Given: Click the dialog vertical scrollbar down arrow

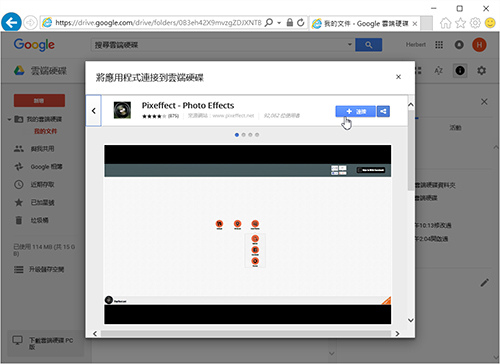Looking at the screenshot, I should click(411, 320).
